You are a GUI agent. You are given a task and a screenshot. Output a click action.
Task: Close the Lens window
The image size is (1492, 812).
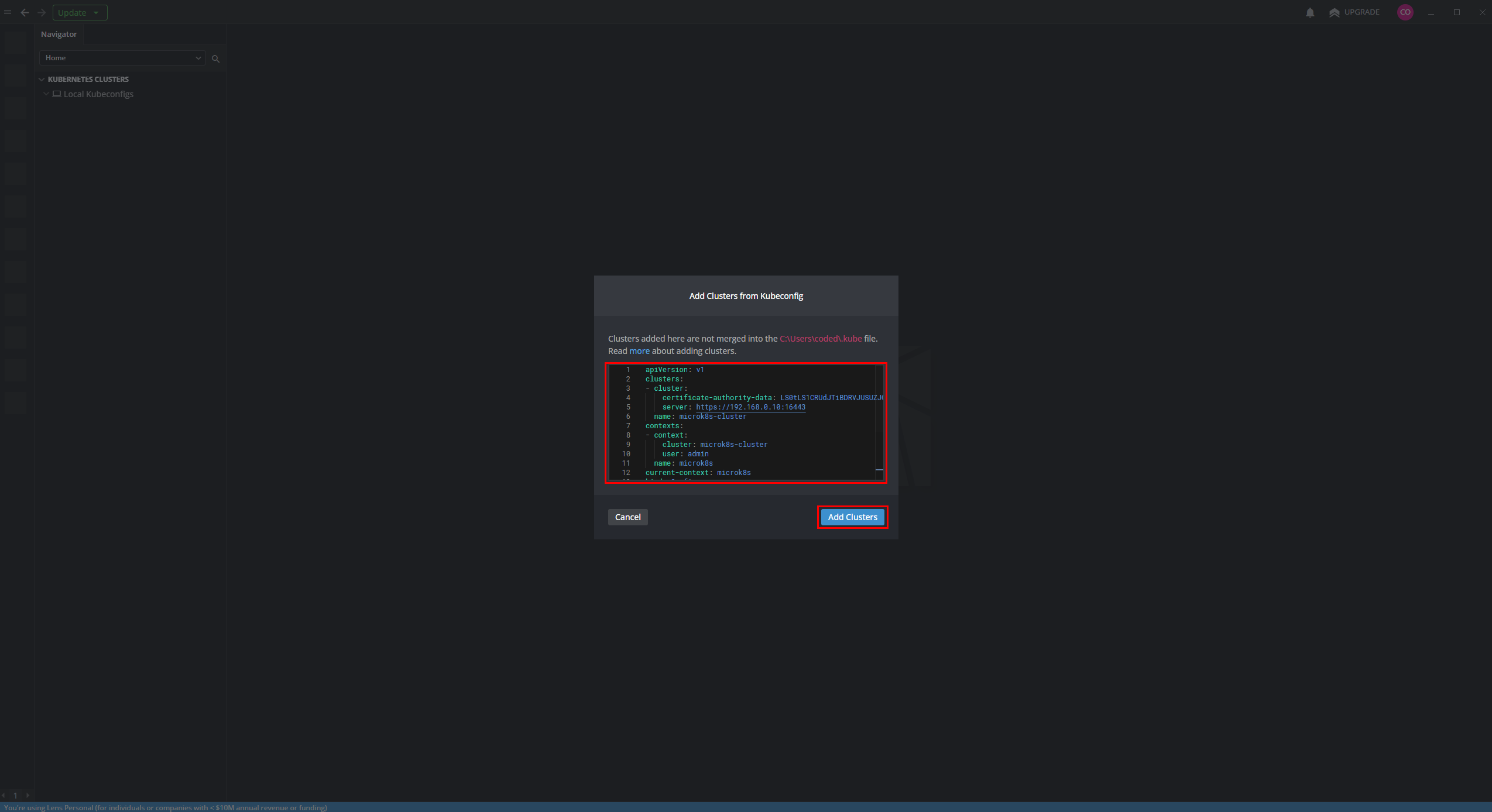(x=1483, y=12)
